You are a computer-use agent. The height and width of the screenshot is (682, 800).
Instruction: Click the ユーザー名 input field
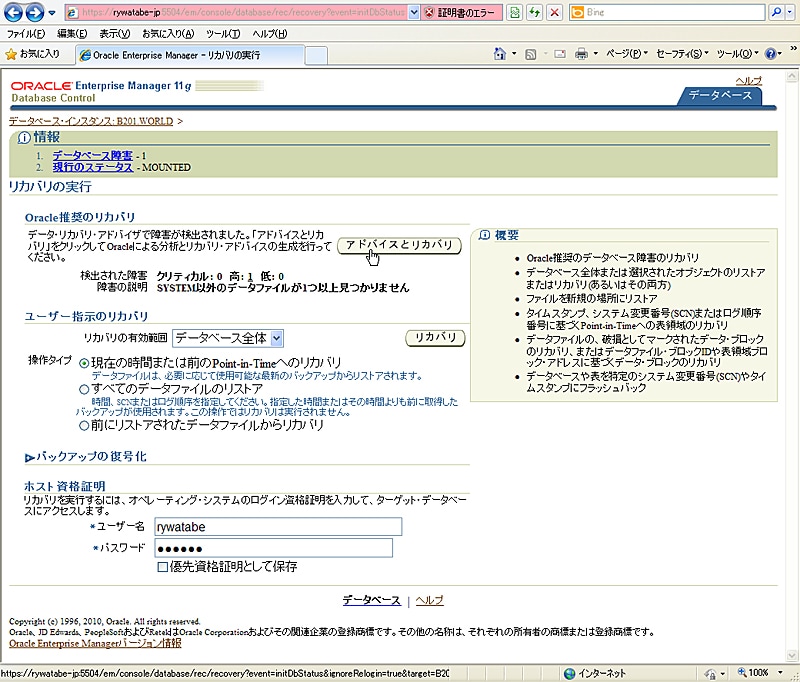click(278, 526)
